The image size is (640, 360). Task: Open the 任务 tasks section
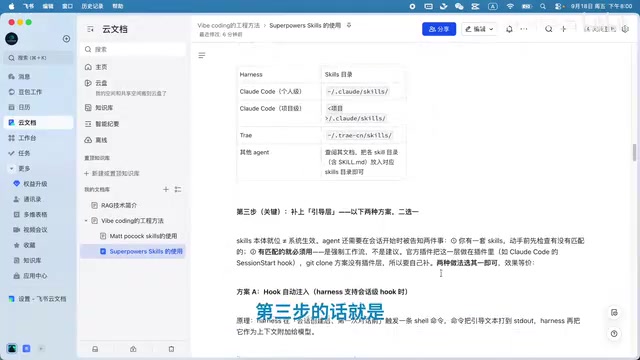[x=19, y=153]
